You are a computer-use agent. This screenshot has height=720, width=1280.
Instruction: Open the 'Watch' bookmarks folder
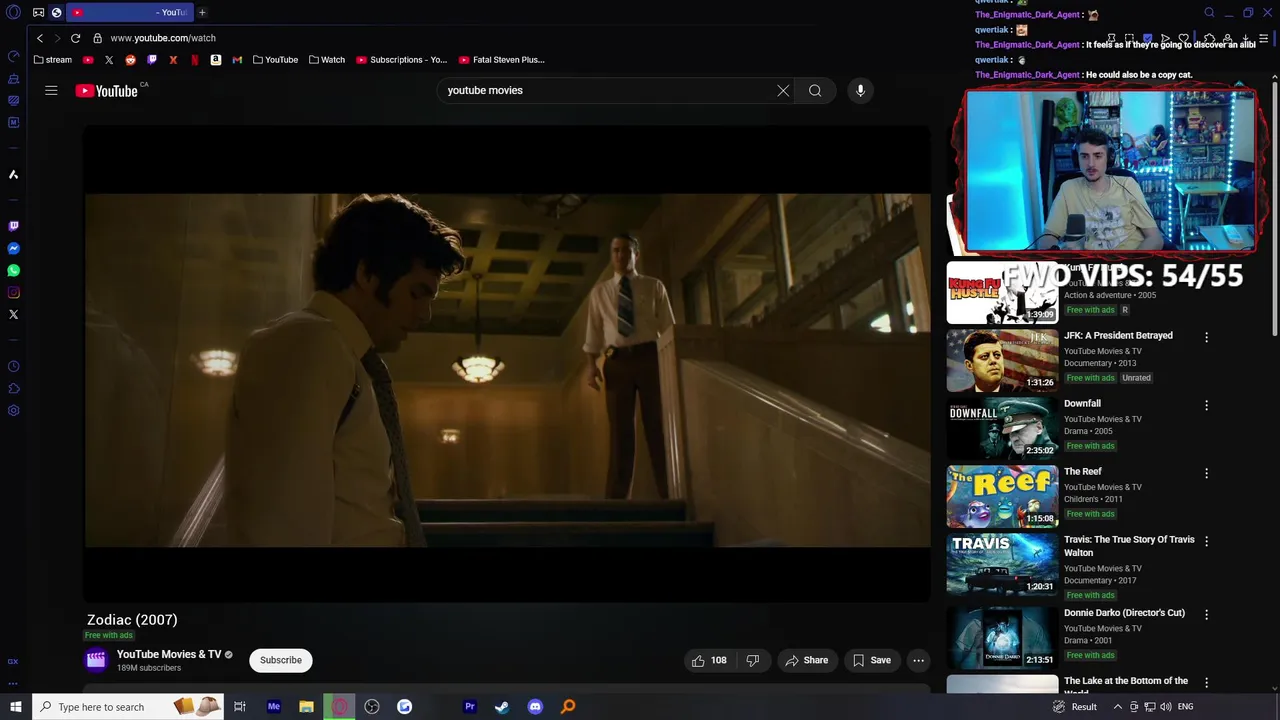coord(327,60)
